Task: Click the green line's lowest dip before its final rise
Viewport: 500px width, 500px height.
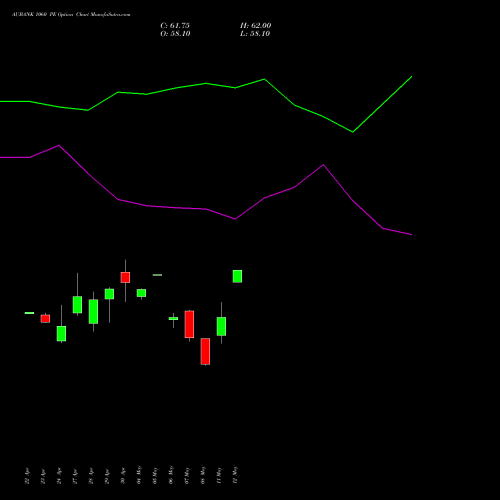Action: click(x=353, y=132)
